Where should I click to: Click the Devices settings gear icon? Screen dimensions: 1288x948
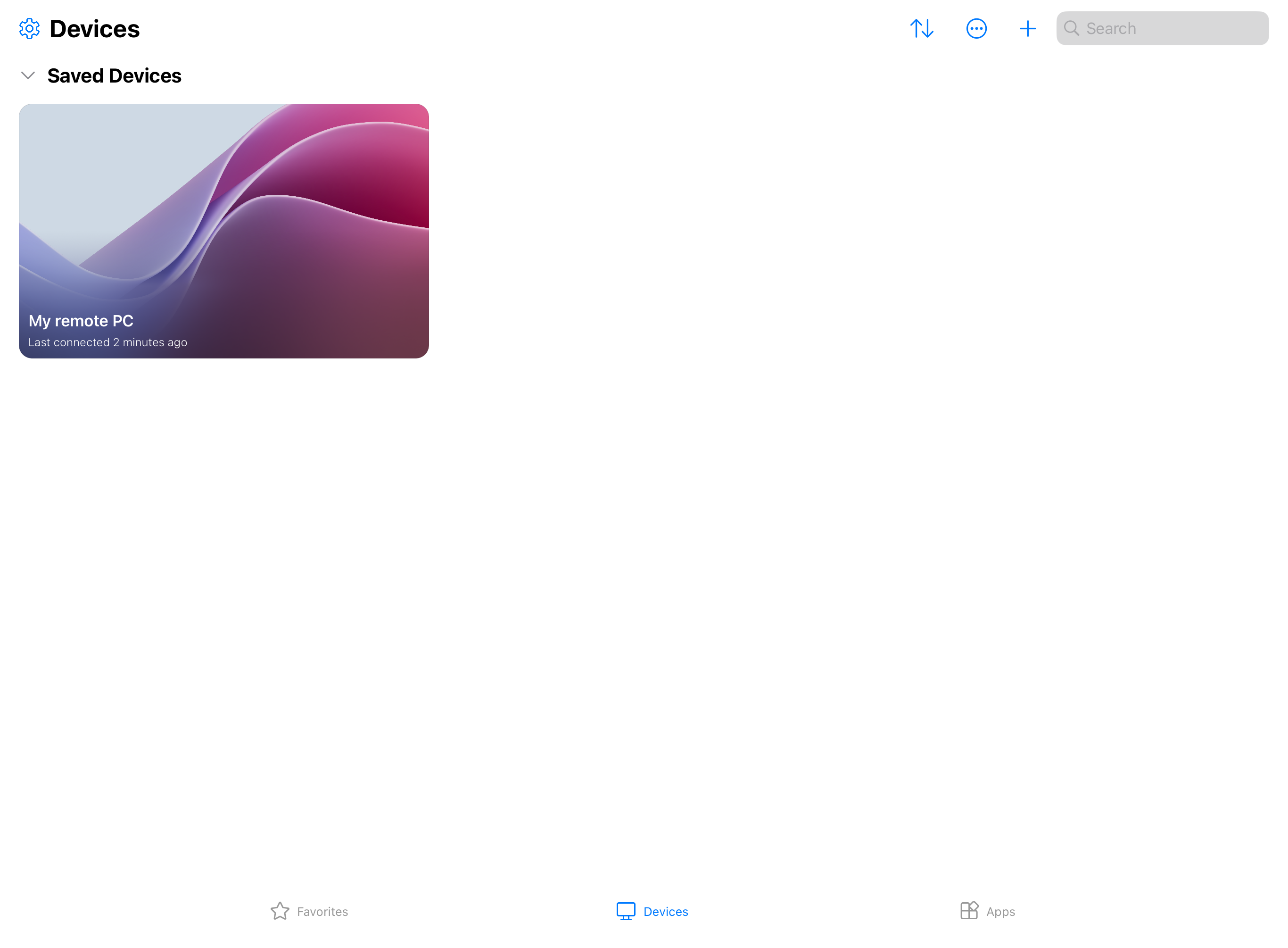click(29, 29)
